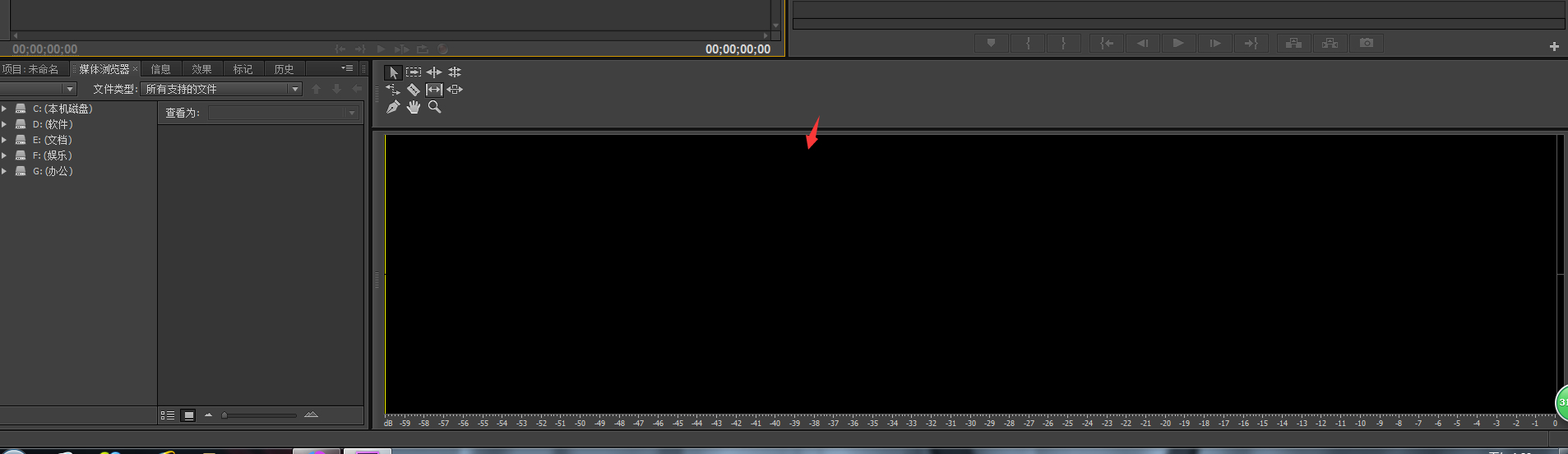This screenshot has width=1568, height=454.
Task: Switch to the 标记 tab
Action: coord(243,69)
